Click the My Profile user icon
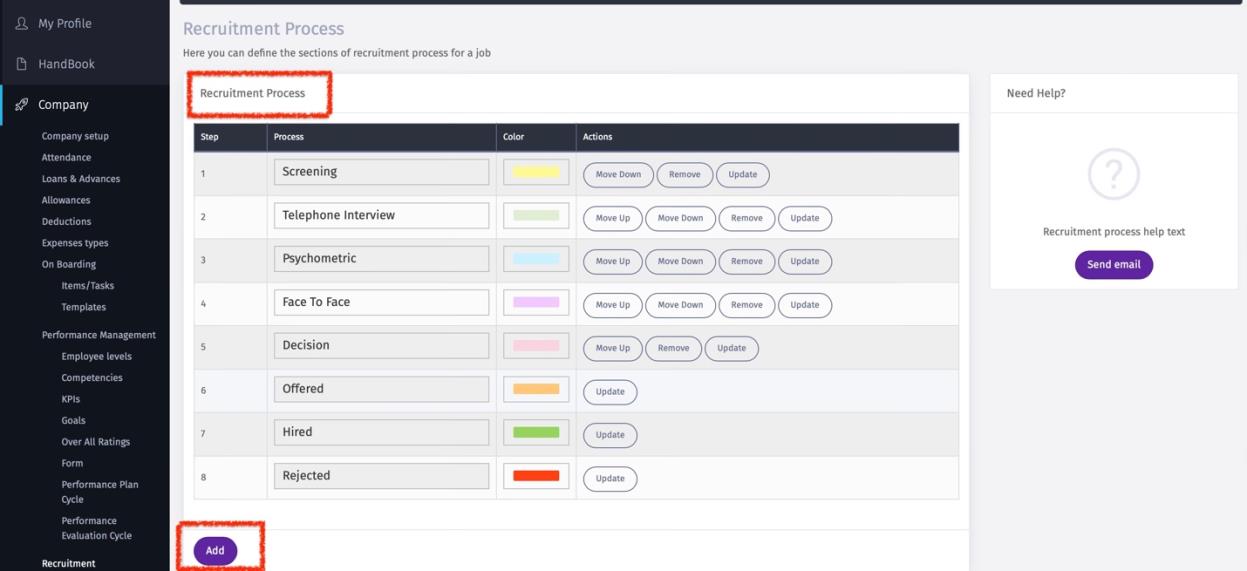Image resolution: width=1247 pixels, height=571 pixels. (x=21, y=23)
